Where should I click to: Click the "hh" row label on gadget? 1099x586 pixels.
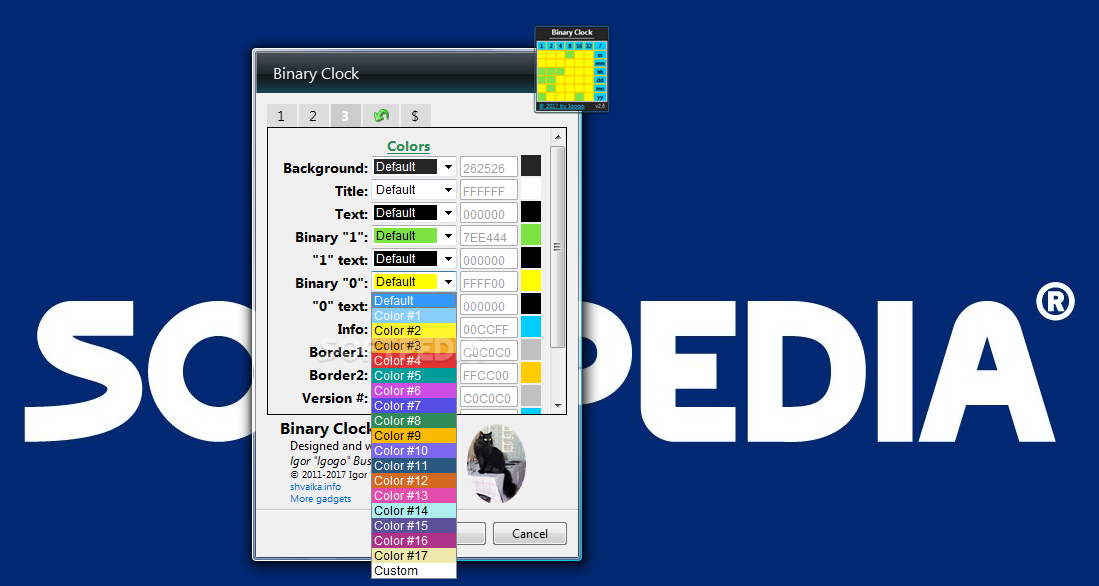pyautogui.click(x=600, y=71)
